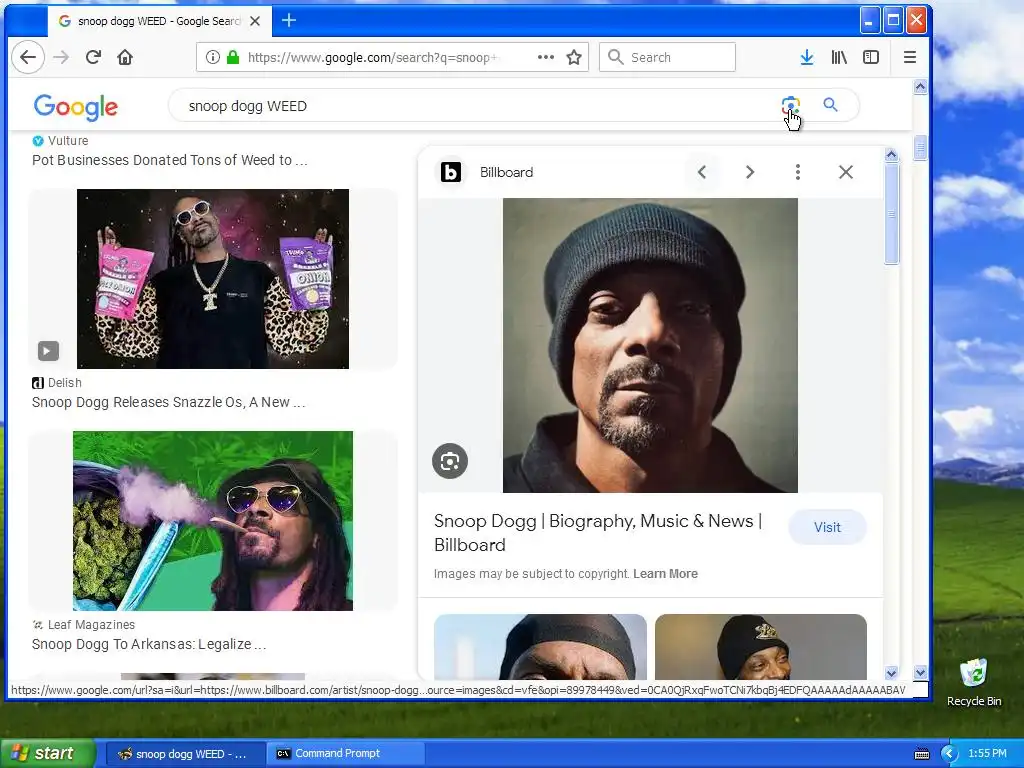Open the Firefox hamburger menu
The image size is (1024, 768).
click(x=910, y=57)
